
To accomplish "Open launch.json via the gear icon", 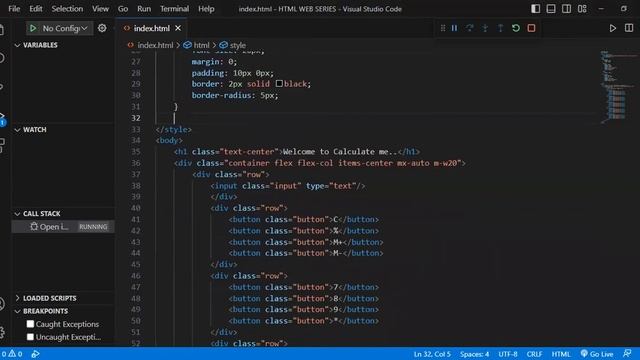I will pyautogui.click(x=102, y=28).
